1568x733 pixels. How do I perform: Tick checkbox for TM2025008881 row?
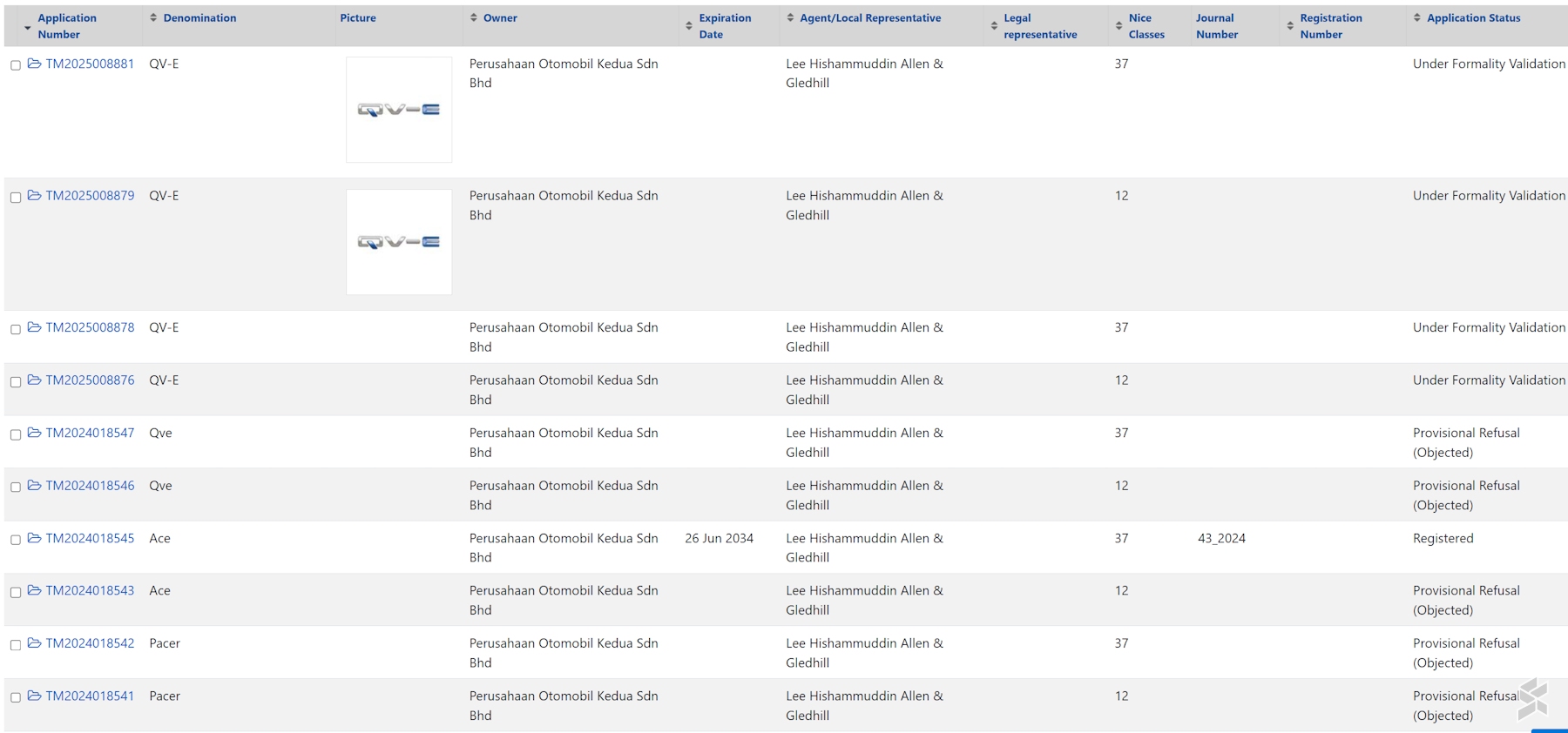(16, 65)
